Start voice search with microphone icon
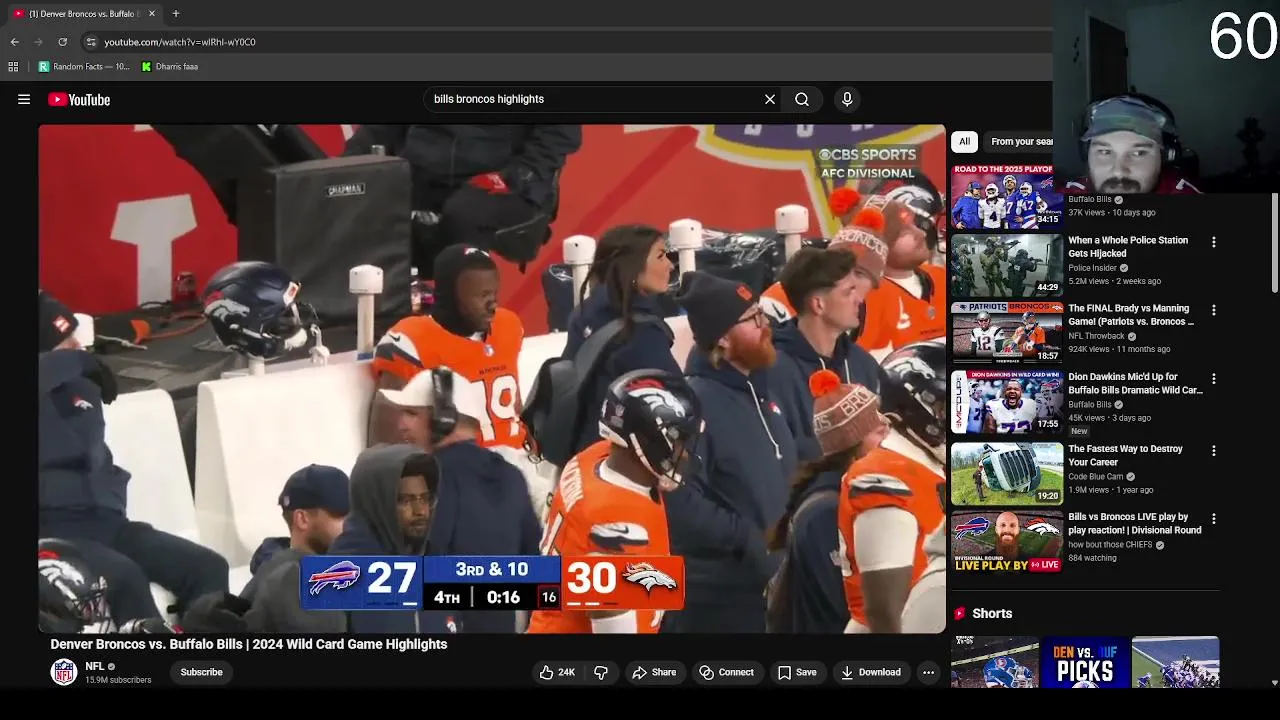Screen dimensions: 1280x720 pyautogui.click(x=847, y=99)
